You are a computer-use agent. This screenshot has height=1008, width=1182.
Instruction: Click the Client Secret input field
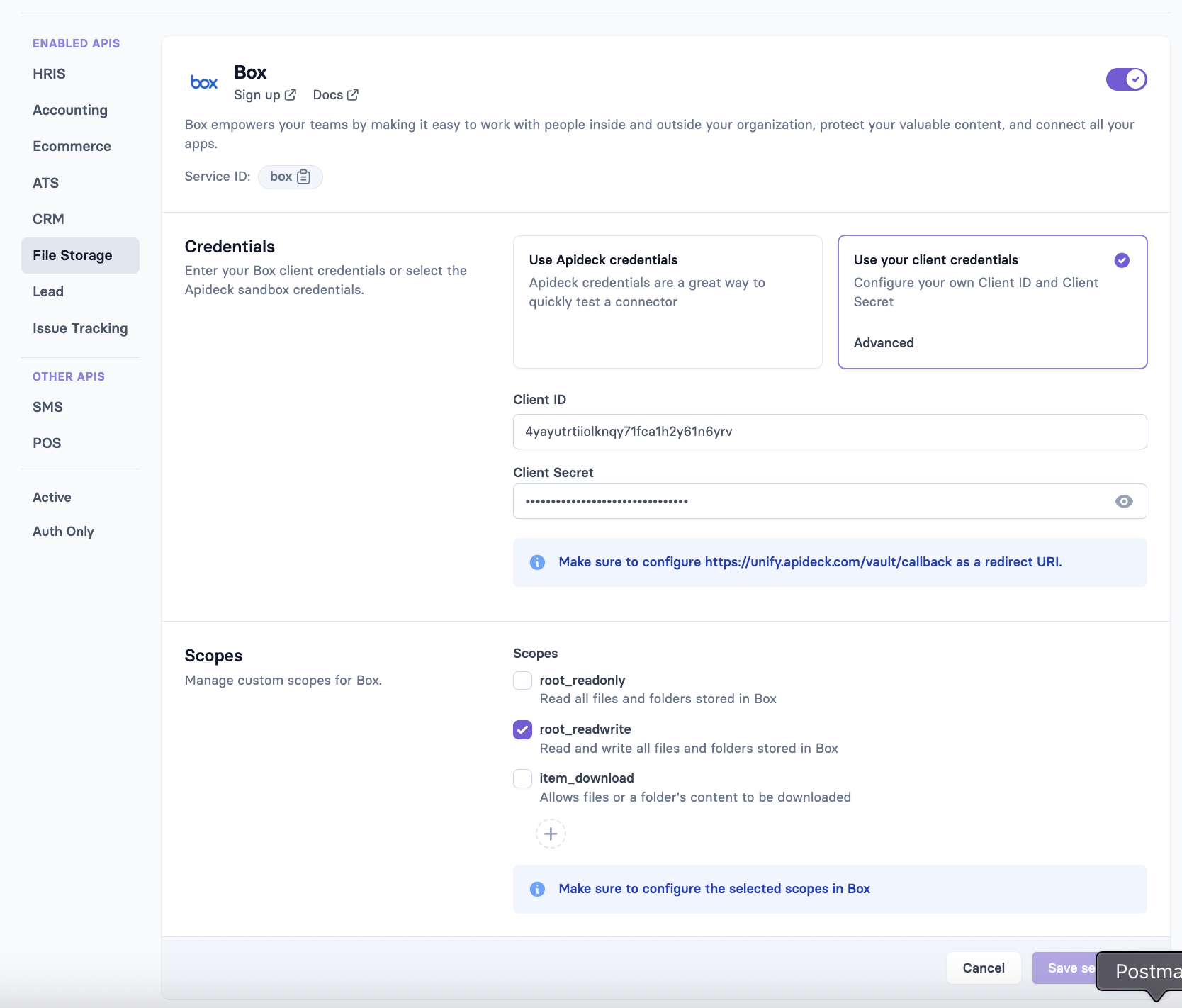(x=830, y=501)
